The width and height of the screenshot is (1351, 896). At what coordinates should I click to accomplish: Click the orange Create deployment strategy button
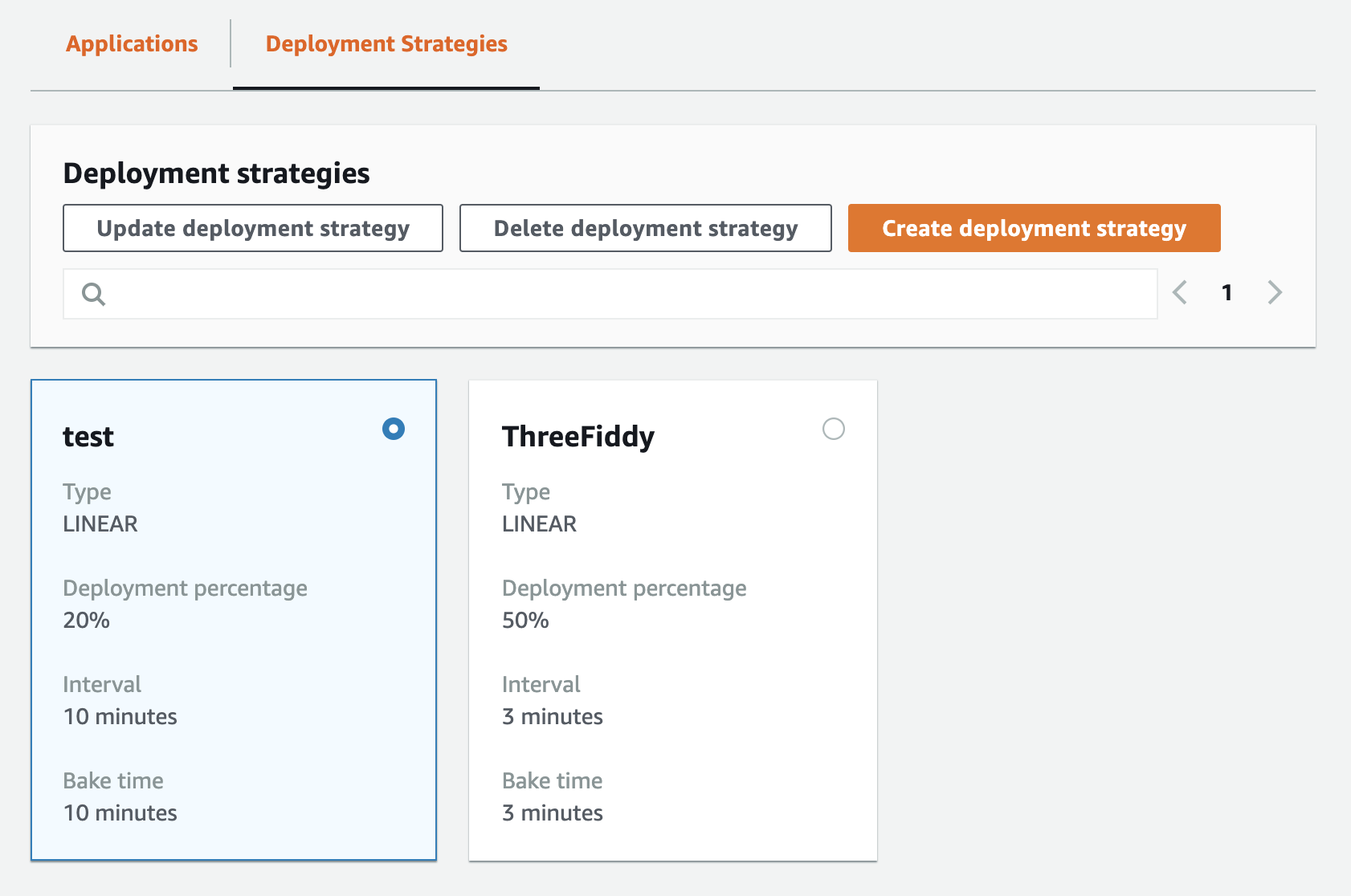tap(1034, 229)
